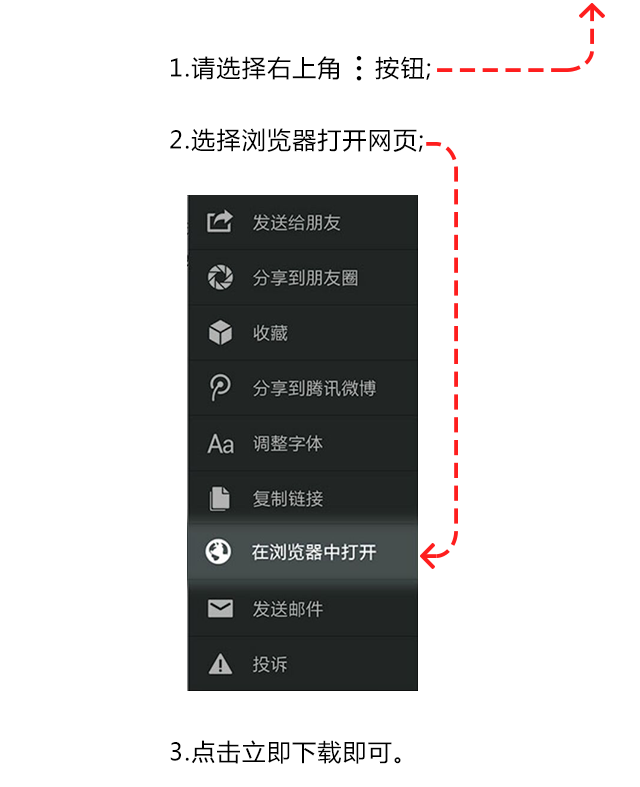Choose the 分享到腾讯微博 option
Viewport: 640px width, 787px height.
pos(303,387)
